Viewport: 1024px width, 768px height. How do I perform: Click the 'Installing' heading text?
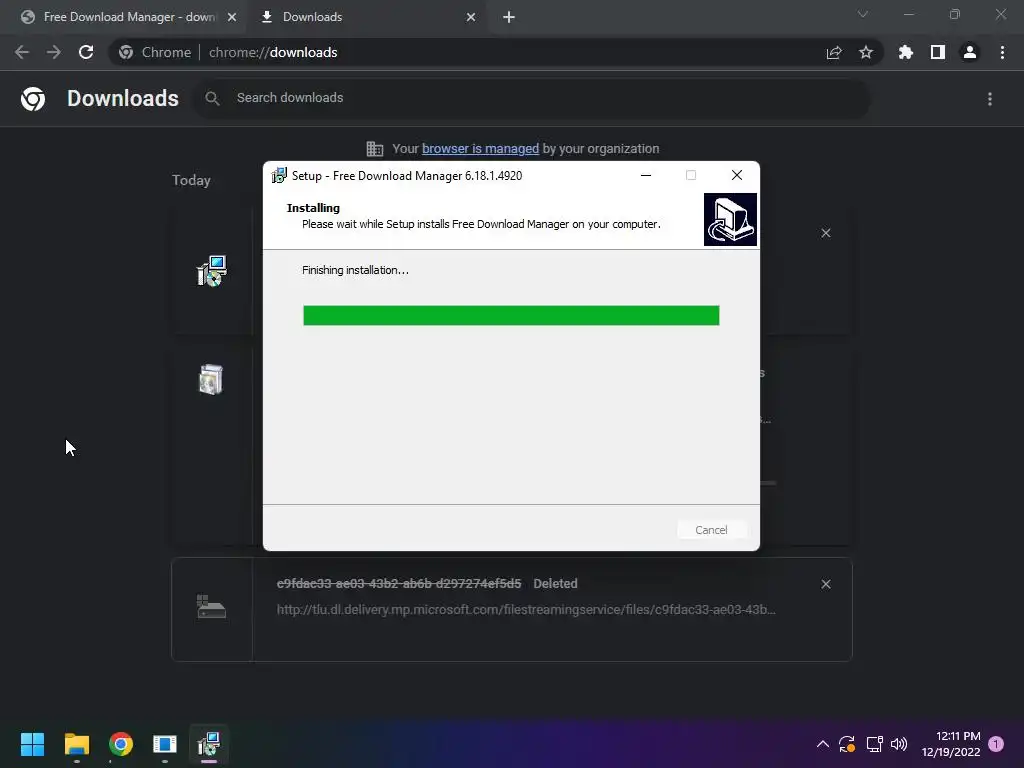pos(313,208)
